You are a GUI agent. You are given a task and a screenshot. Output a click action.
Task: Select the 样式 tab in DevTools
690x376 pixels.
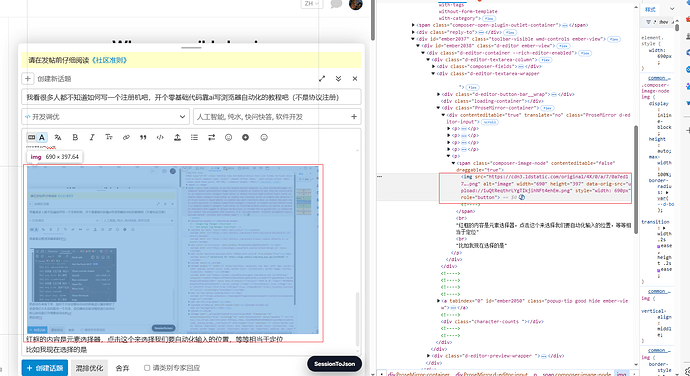coord(650,9)
